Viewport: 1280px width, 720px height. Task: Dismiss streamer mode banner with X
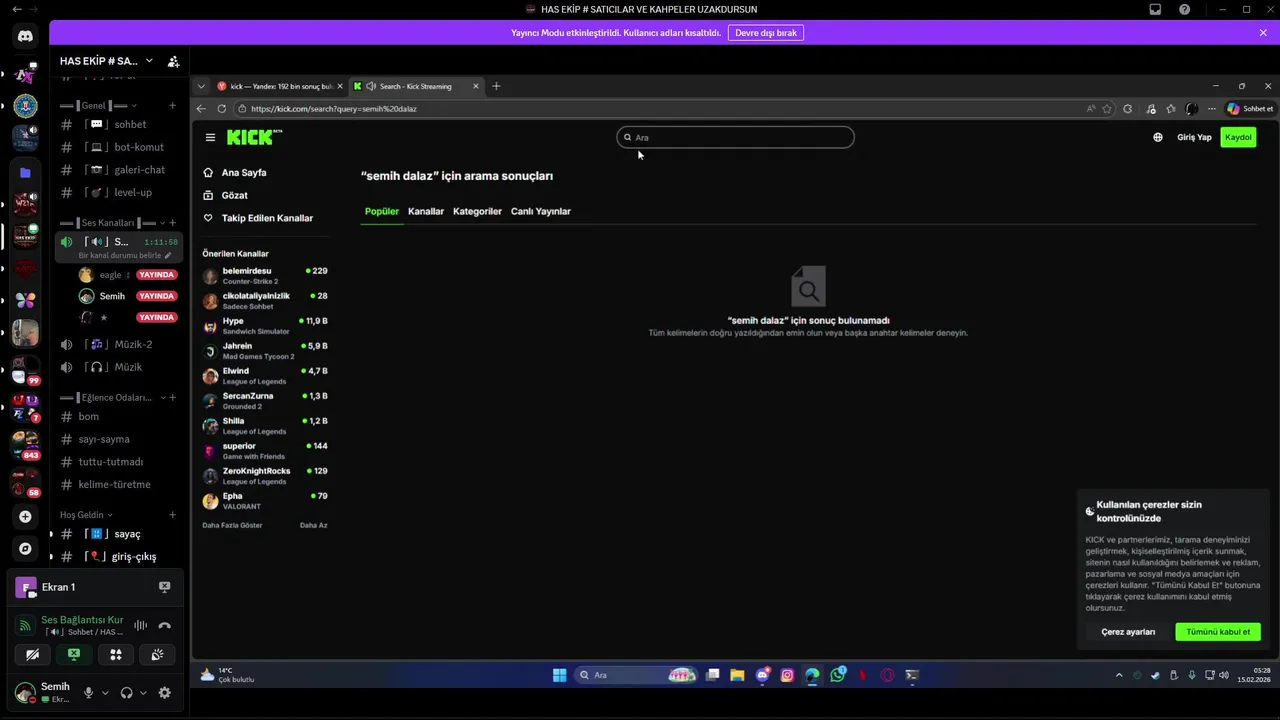coord(1263,33)
